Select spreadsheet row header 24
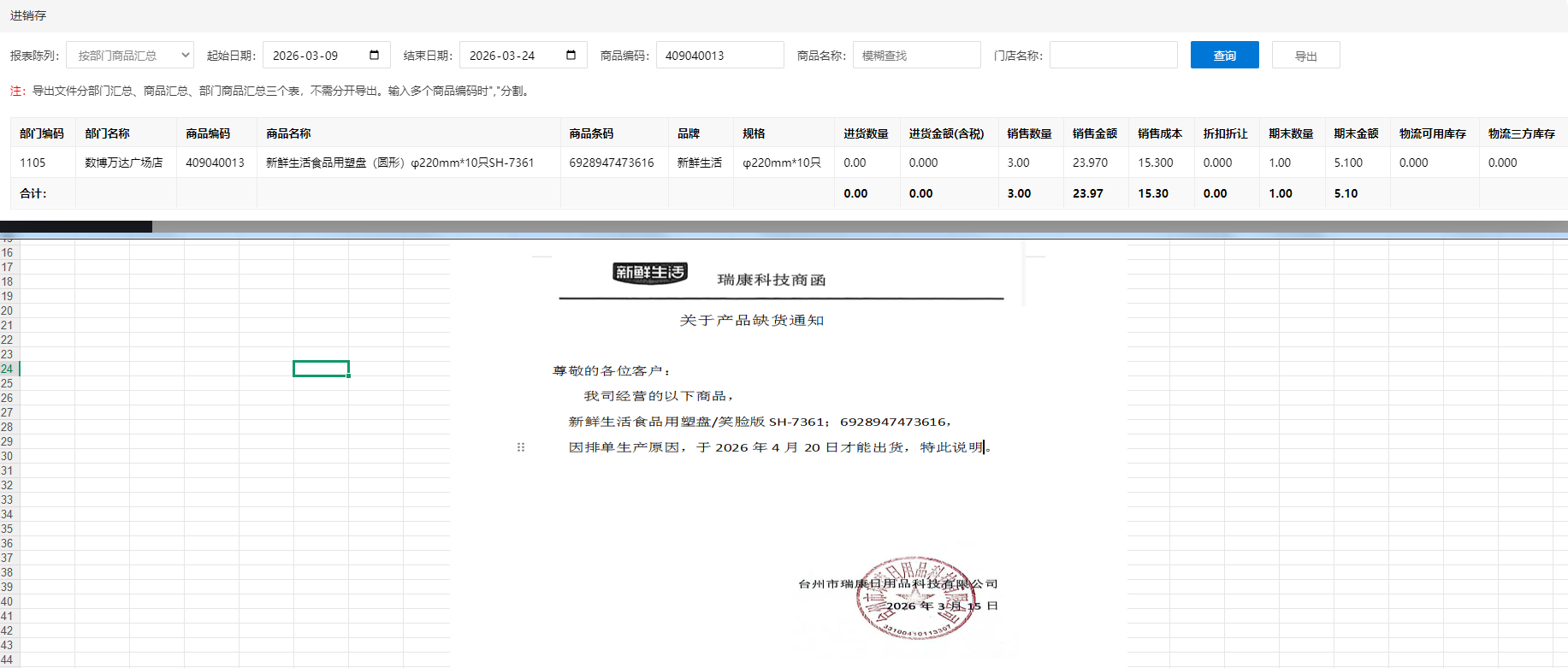Viewport: 1568px width, 668px height. pos(8,369)
